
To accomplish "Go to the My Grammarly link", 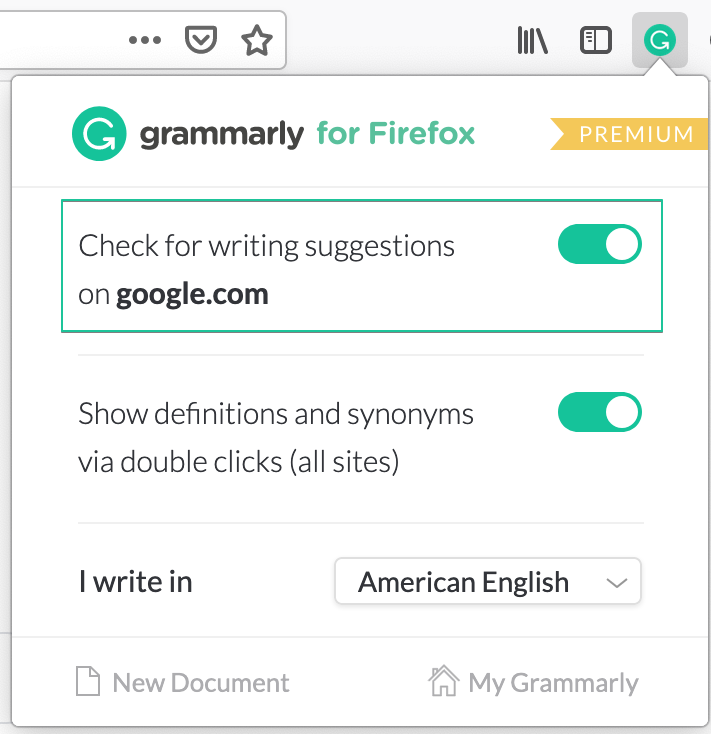I will point(553,683).
